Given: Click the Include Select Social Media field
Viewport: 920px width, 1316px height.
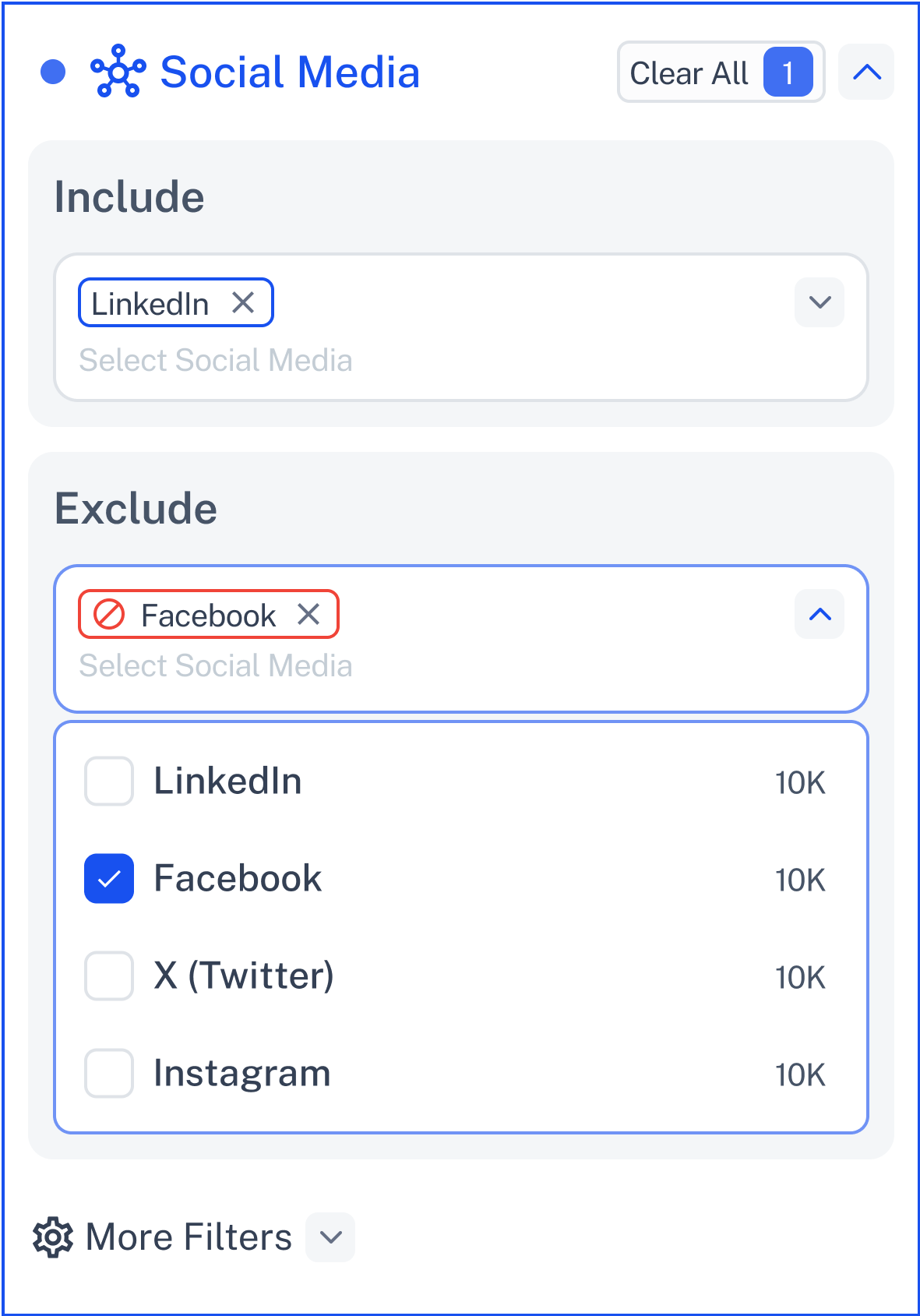Looking at the screenshot, I should [461, 327].
